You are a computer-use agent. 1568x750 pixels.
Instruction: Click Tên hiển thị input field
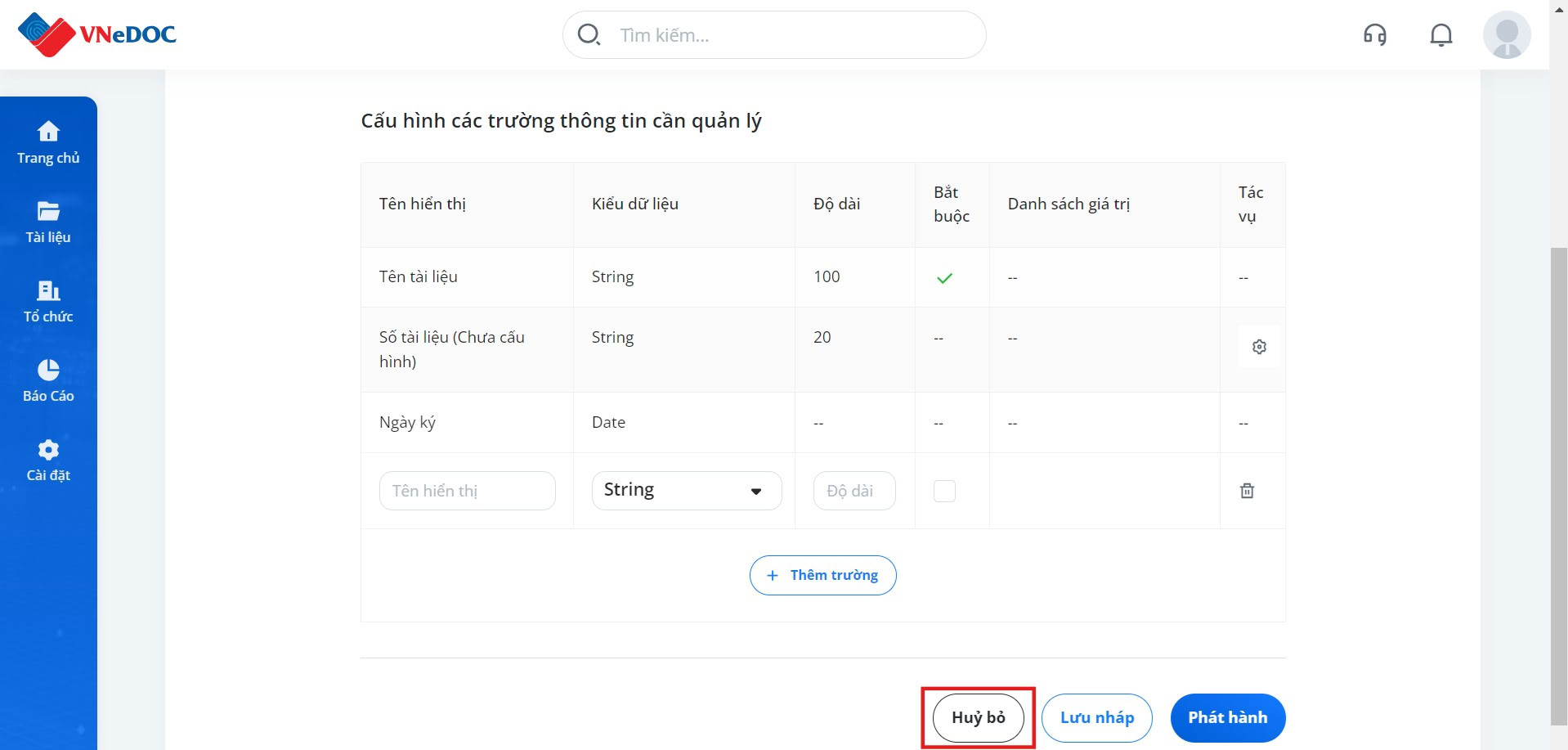(468, 491)
